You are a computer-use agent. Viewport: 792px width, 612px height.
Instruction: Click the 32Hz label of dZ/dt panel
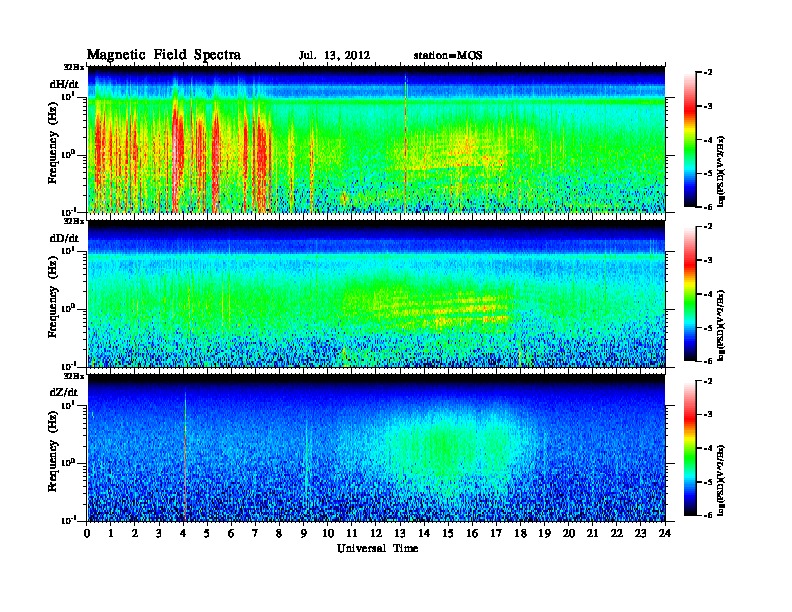pyautogui.click(x=74, y=376)
